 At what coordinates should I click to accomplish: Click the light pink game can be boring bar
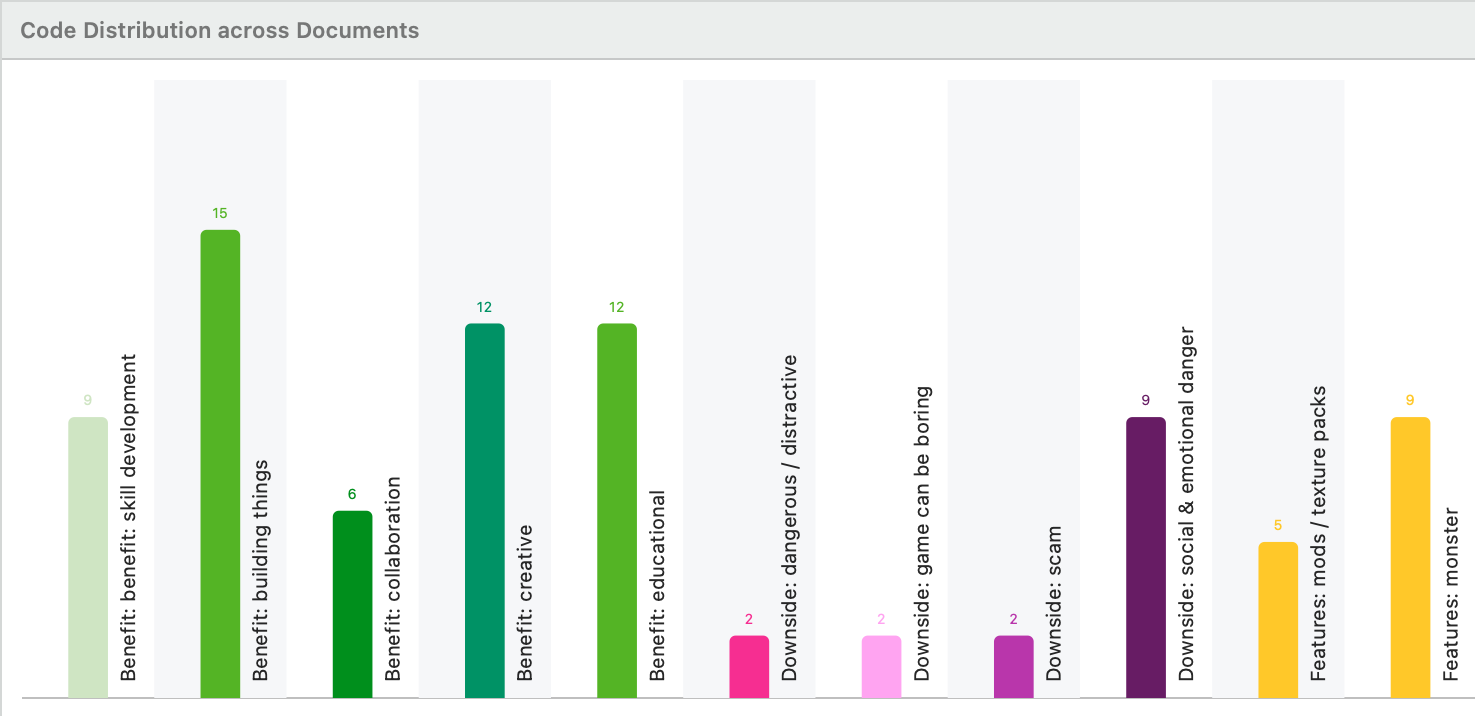point(881,666)
